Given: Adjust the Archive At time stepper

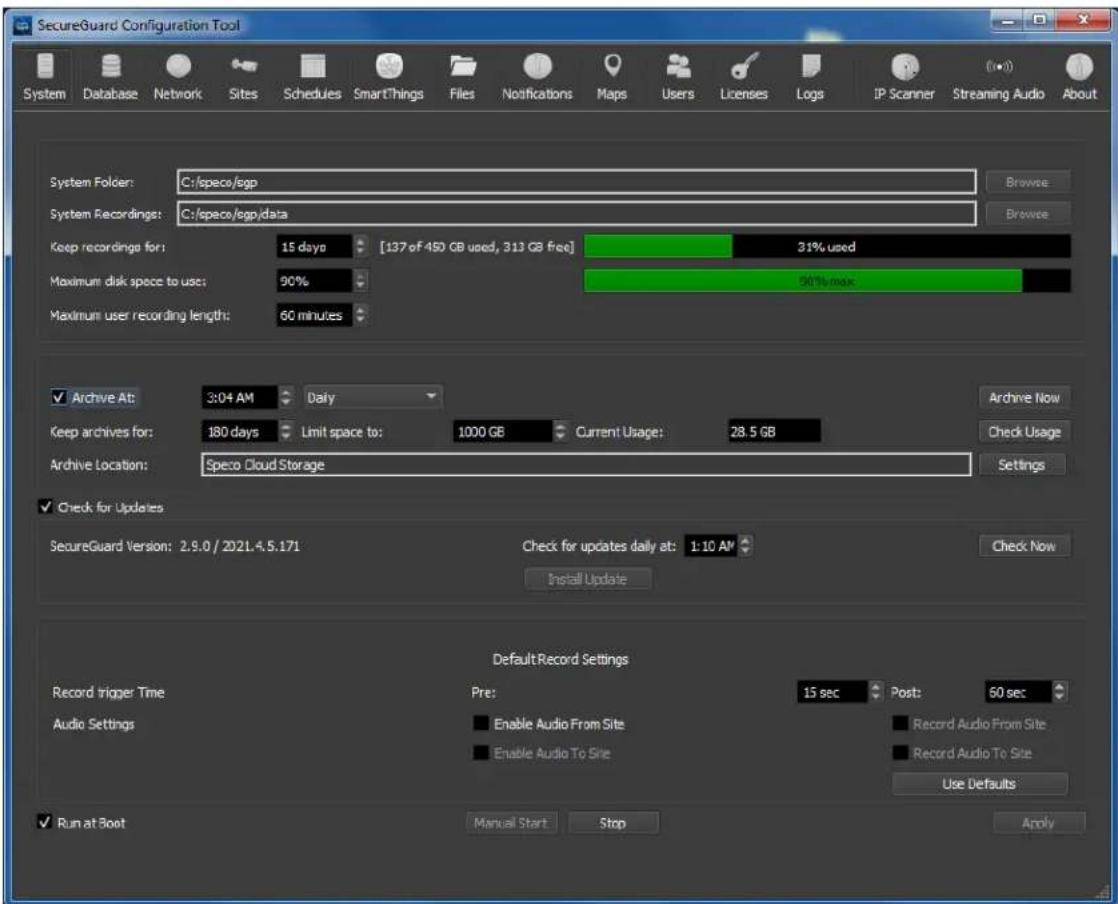Looking at the screenshot, I should pyautogui.click(x=285, y=397).
